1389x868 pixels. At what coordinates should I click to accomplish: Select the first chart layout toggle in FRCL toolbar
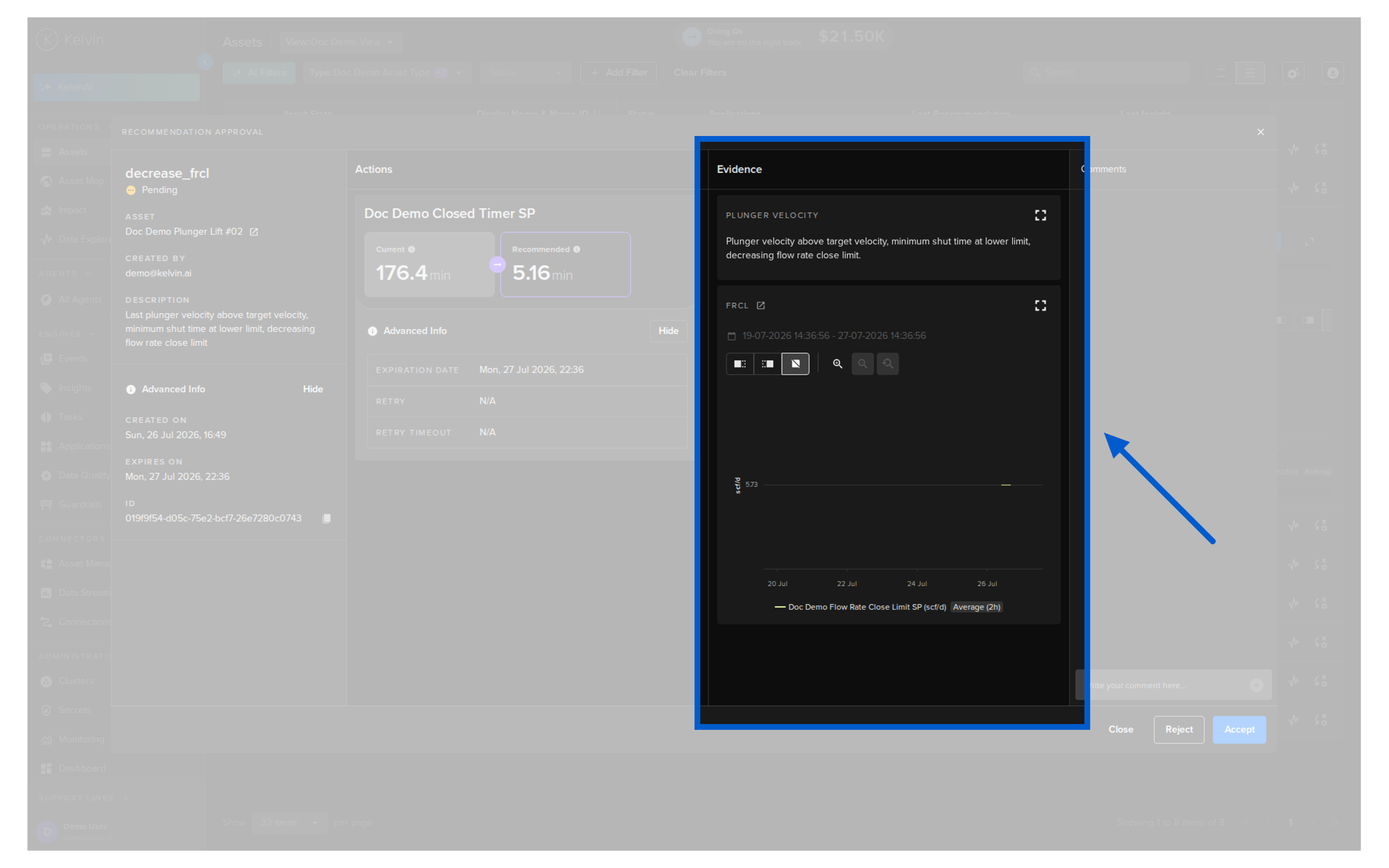739,364
